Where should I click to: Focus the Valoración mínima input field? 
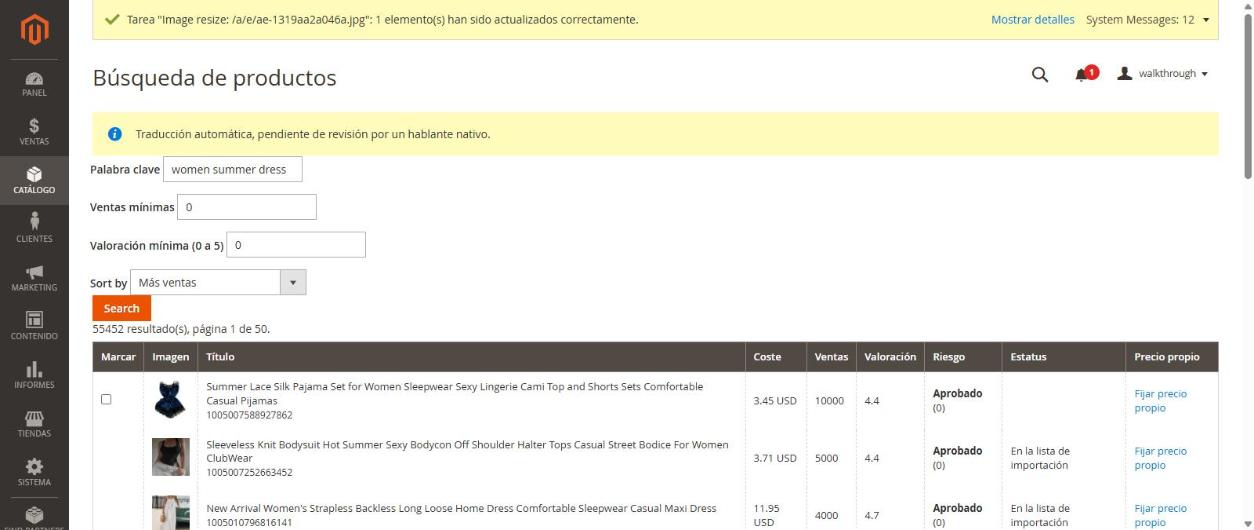coord(296,245)
